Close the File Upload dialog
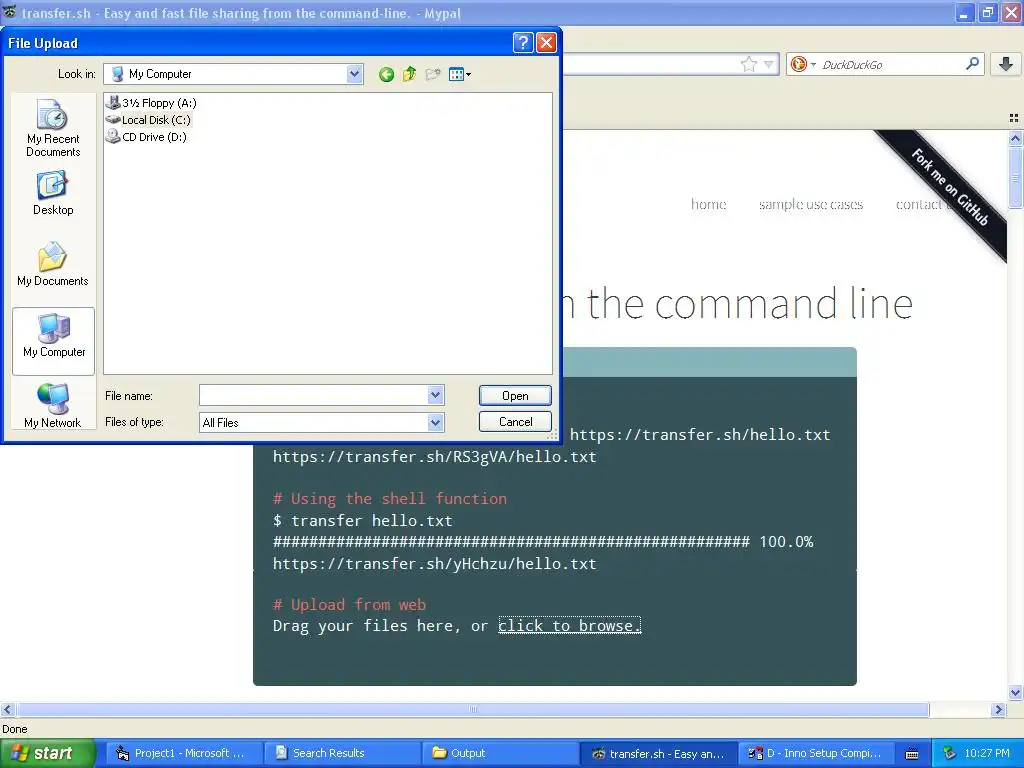Image resolution: width=1024 pixels, height=768 pixels. pyautogui.click(x=546, y=43)
